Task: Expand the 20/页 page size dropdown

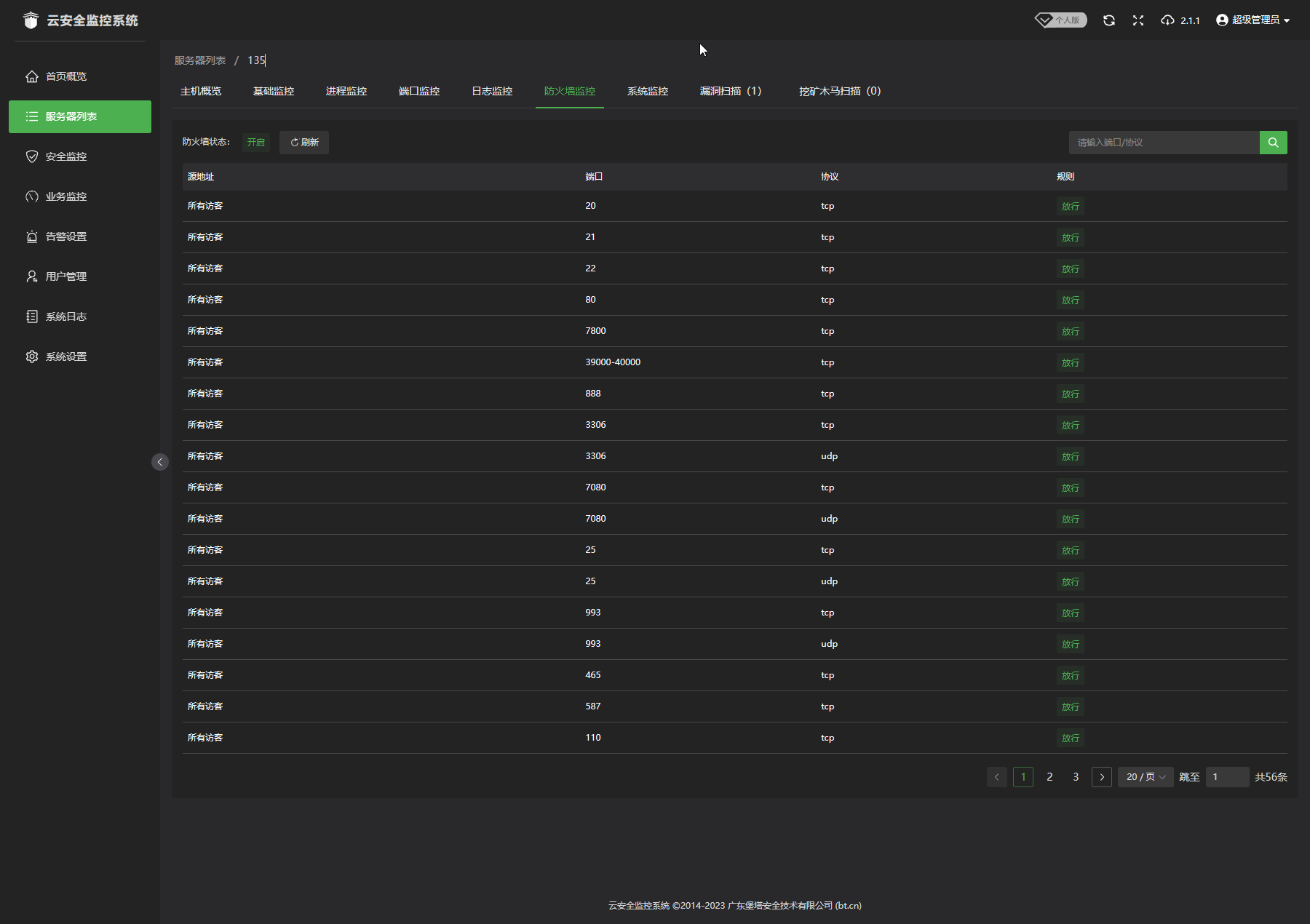Action: tap(1146, 777)
